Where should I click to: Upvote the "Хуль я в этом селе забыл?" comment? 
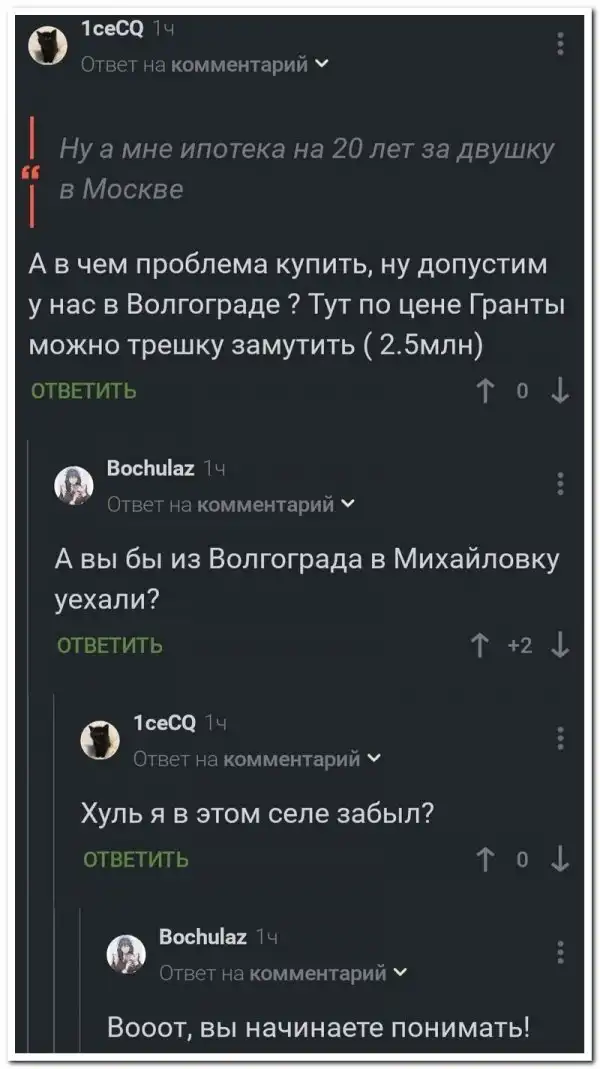487,859
